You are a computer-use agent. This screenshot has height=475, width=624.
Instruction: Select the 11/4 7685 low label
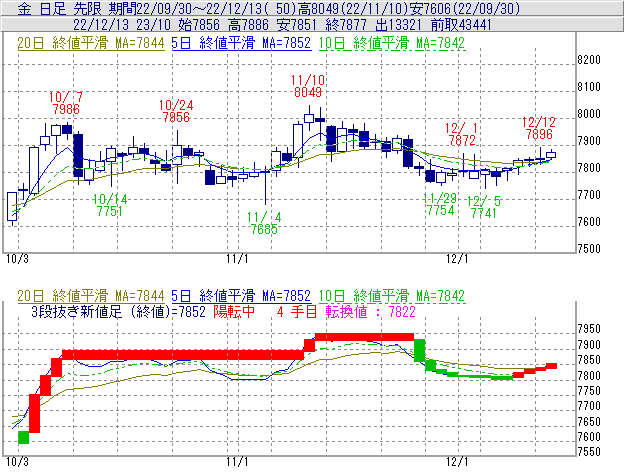tap(264, 223)
